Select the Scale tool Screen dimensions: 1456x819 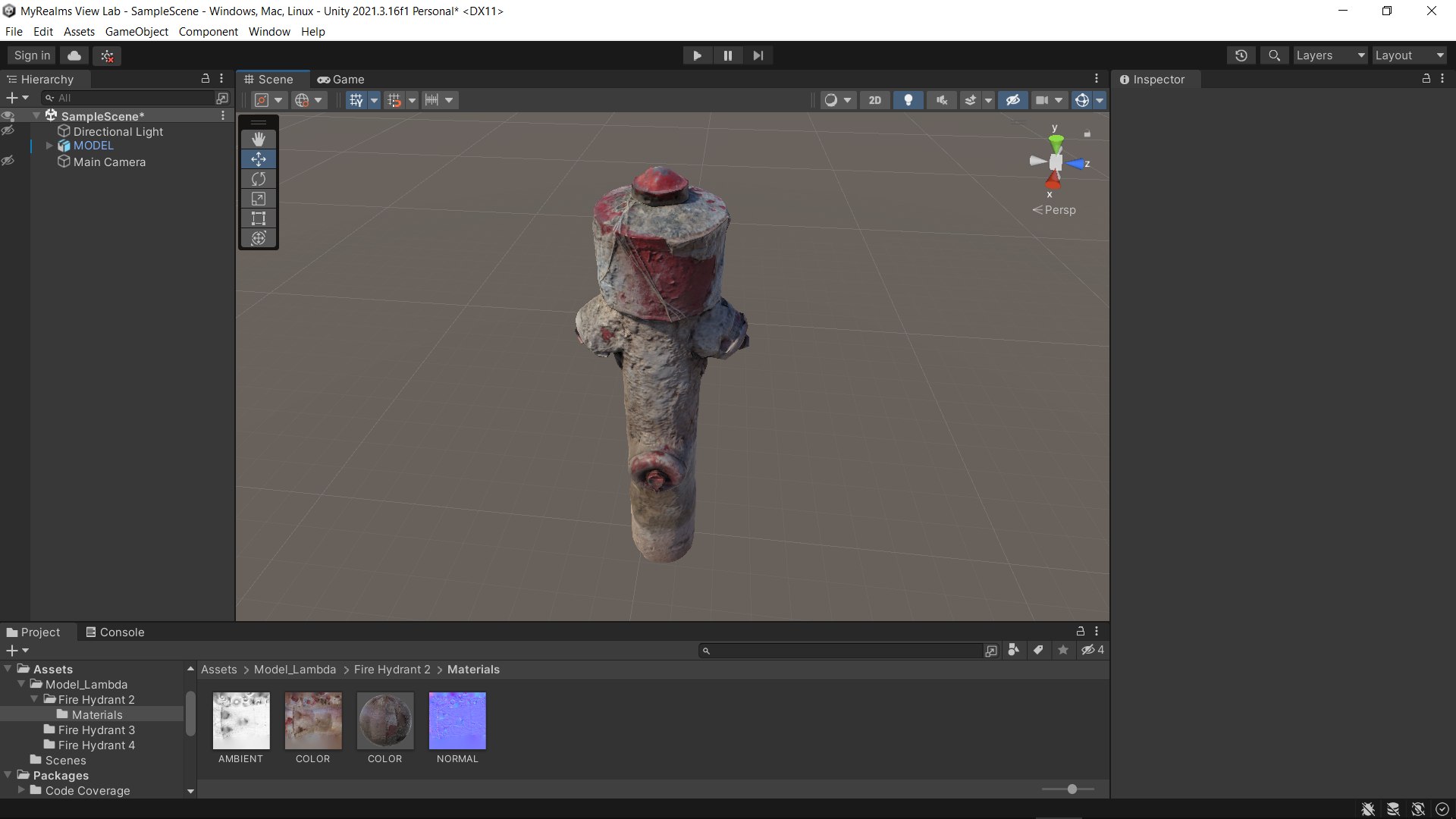259,199
